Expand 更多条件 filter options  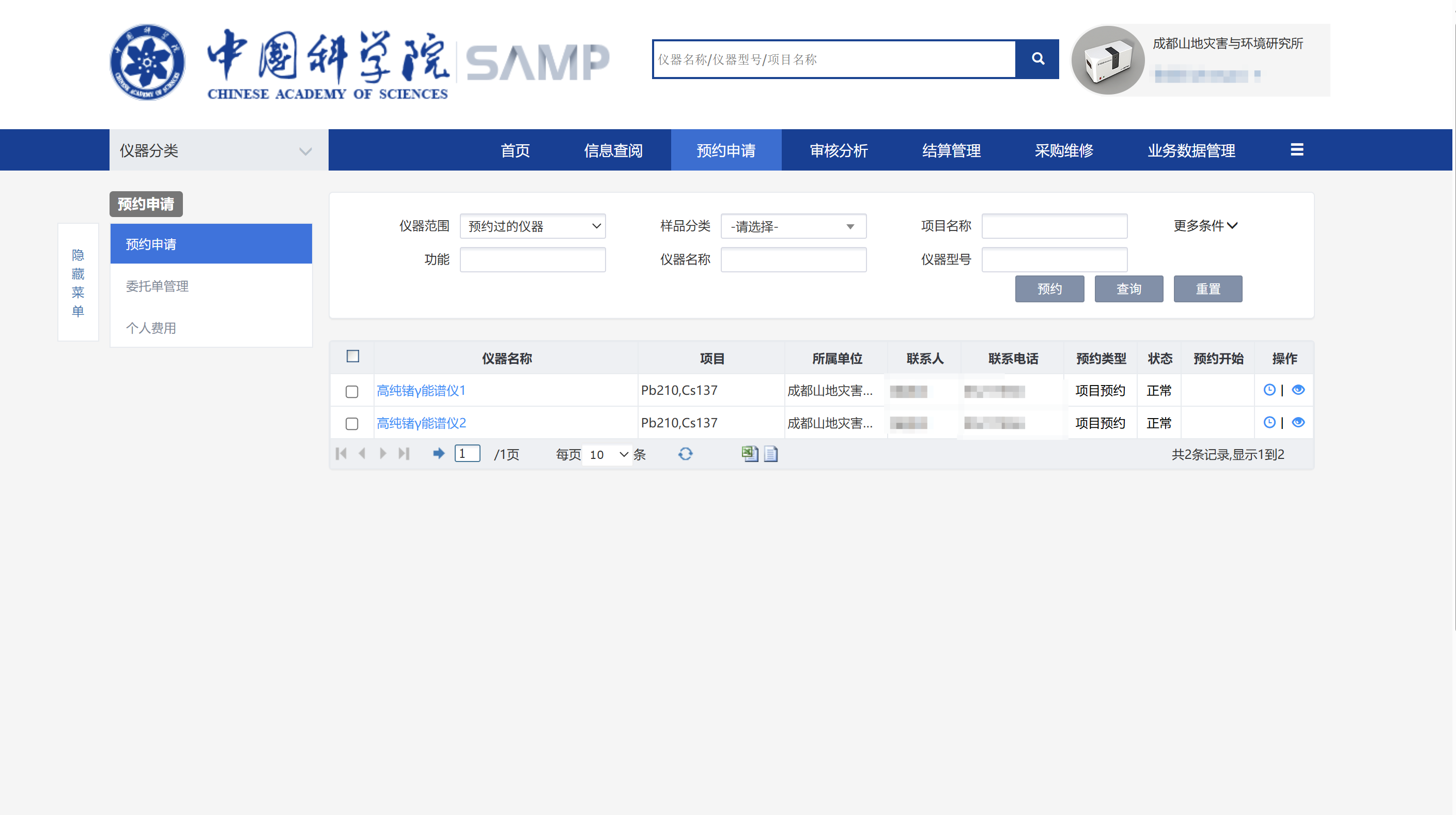point(1205,226)
